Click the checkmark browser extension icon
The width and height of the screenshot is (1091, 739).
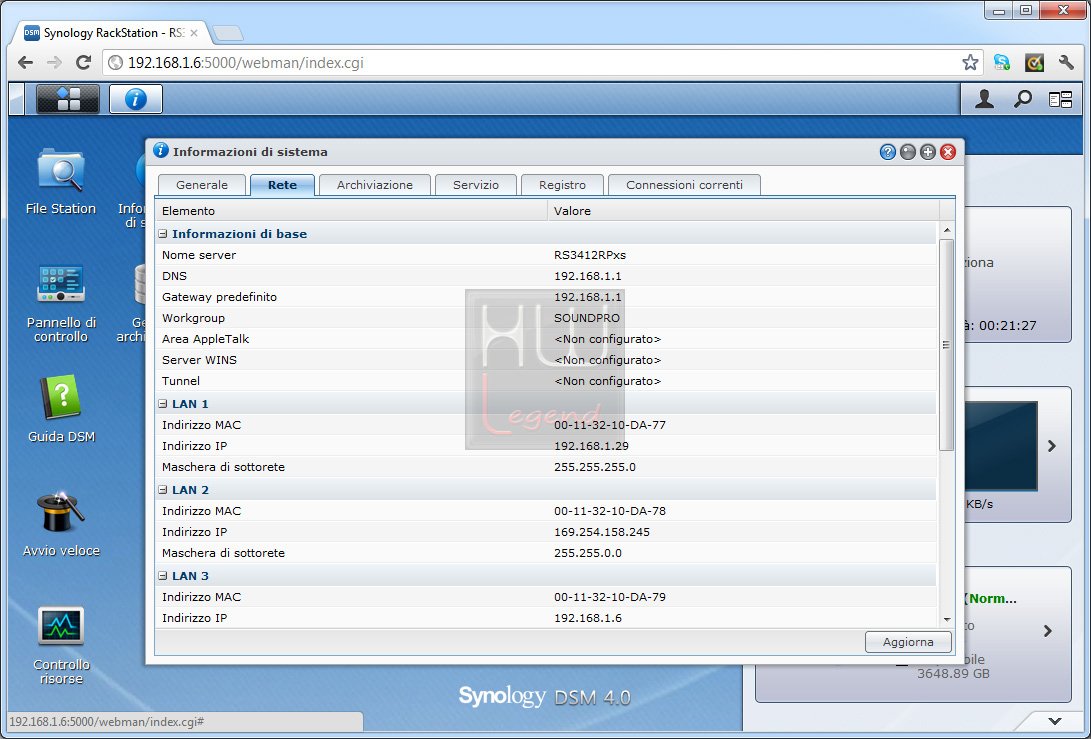pyautogui.click(x=1034, y=63)
